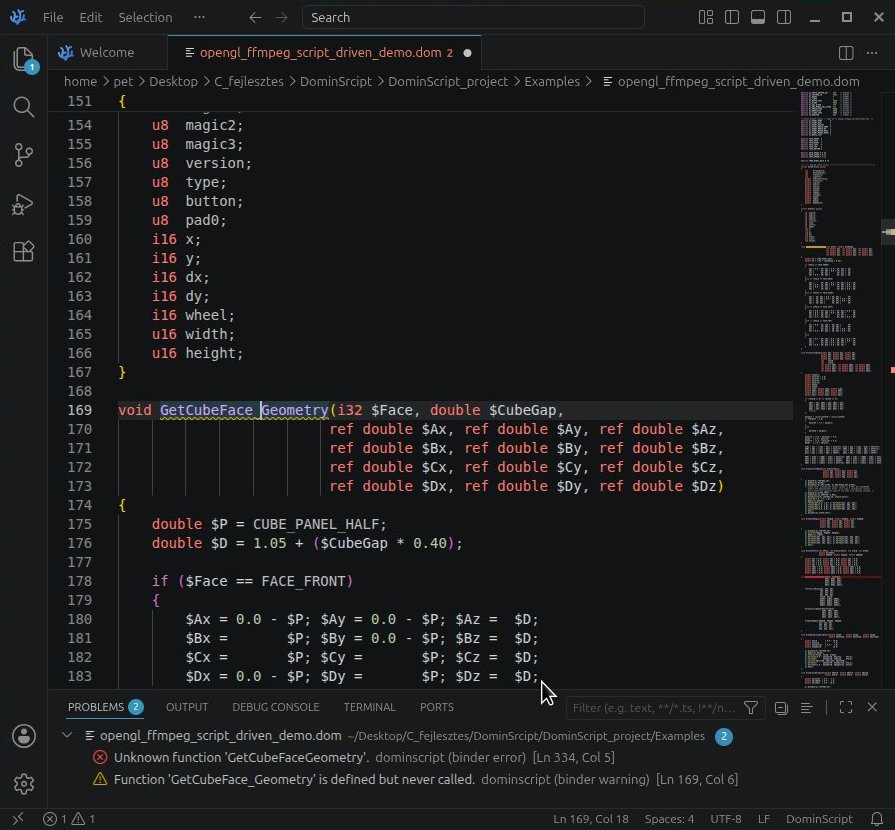The width and height of the screenshot is (895, 830).
Task: Click FACE_FRONT on line 178
Action: (303, 581)
